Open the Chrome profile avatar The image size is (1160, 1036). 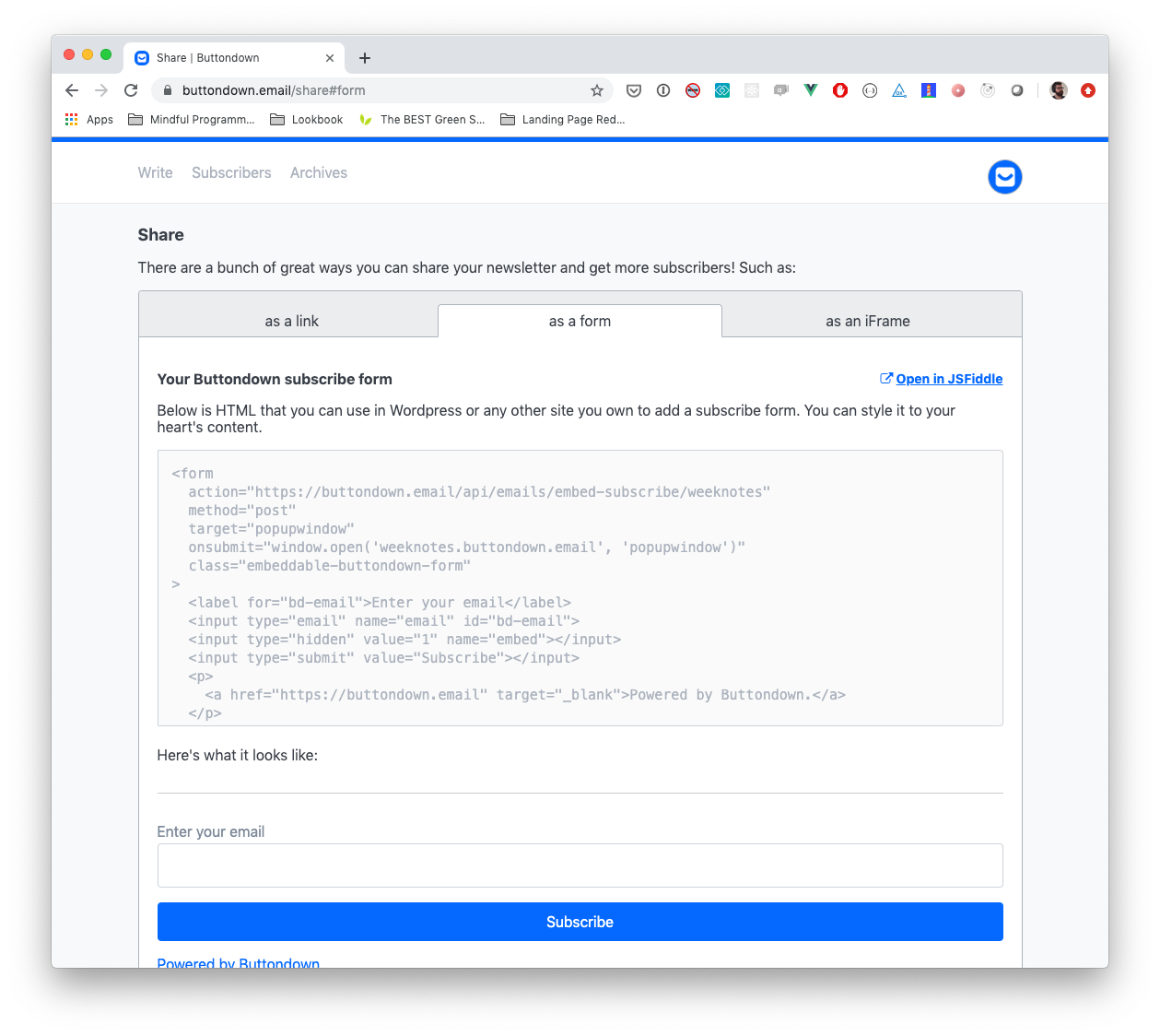coord(1059,90)
